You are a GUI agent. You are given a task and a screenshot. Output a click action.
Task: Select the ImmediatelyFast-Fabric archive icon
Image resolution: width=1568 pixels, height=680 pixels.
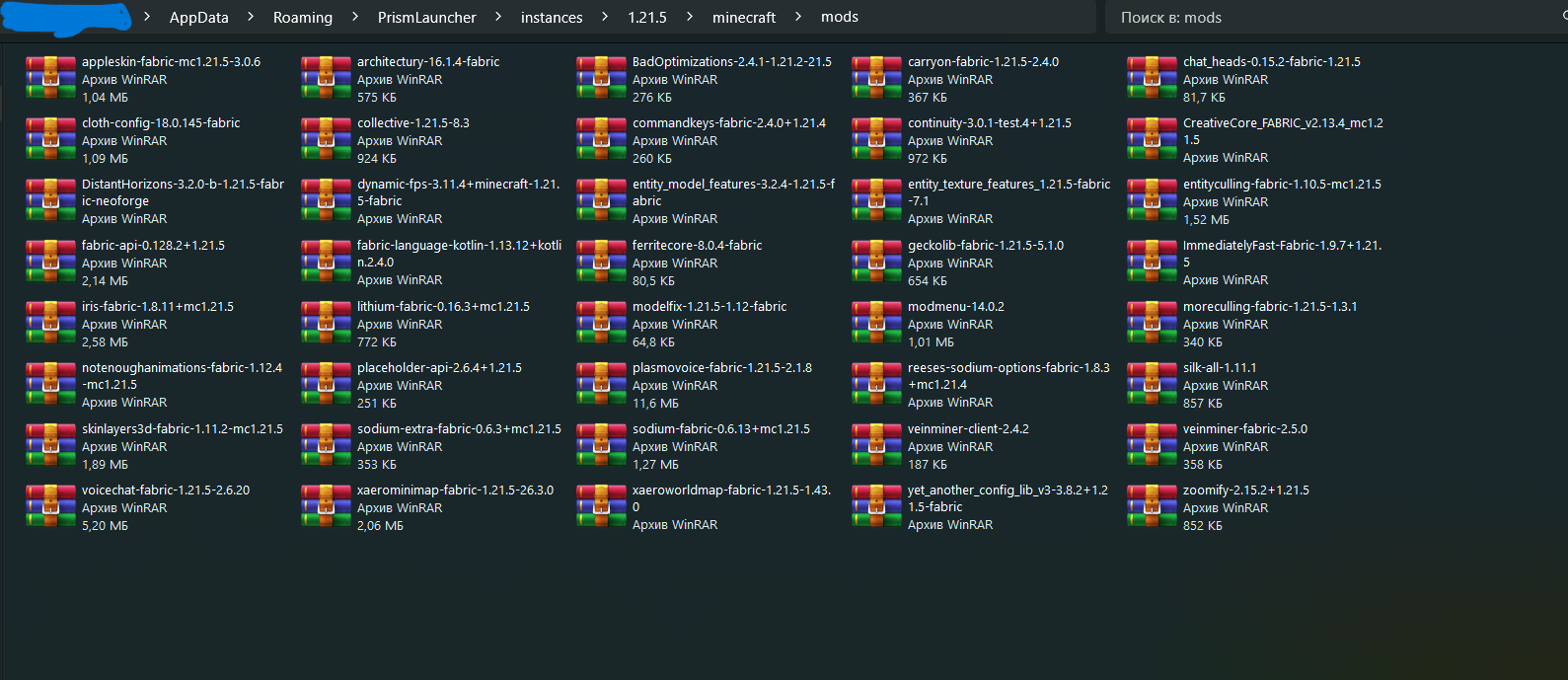pyautogui.click(x=1152, y=262)
